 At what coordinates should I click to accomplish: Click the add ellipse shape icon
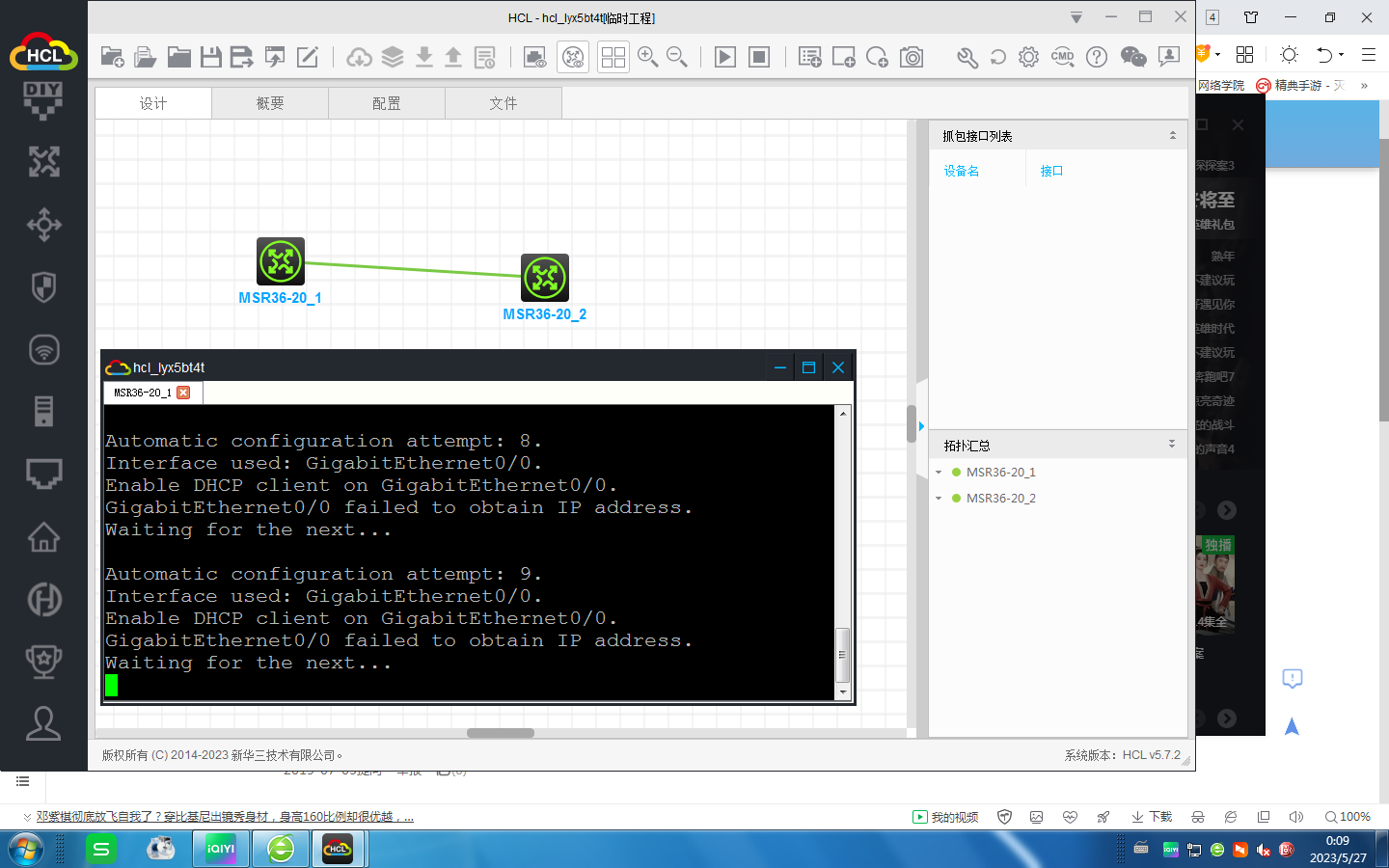[x=877, y=57]
